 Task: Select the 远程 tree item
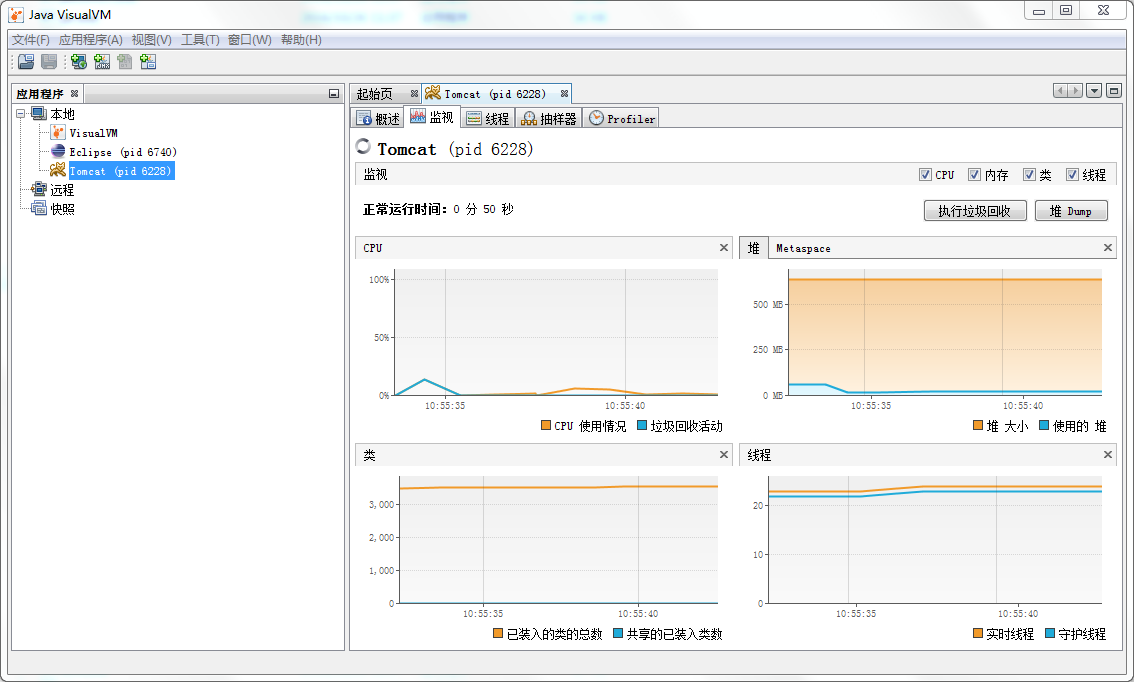(x=62, y=189)
